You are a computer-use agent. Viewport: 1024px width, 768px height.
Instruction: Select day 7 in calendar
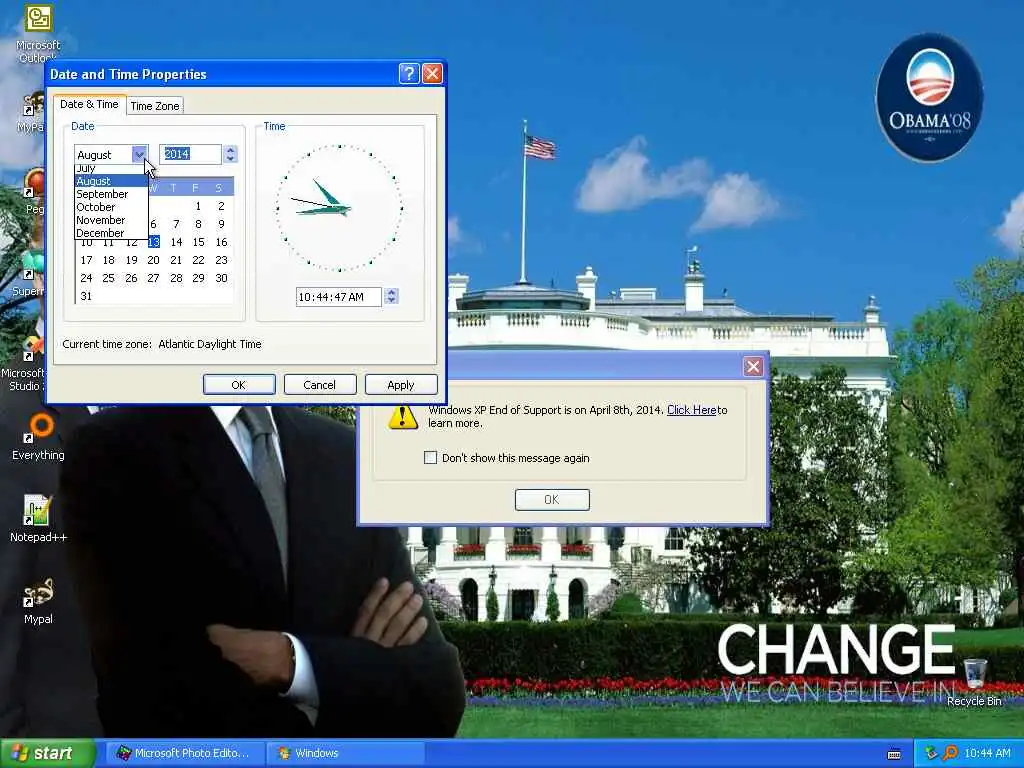[x=176, y=224]
